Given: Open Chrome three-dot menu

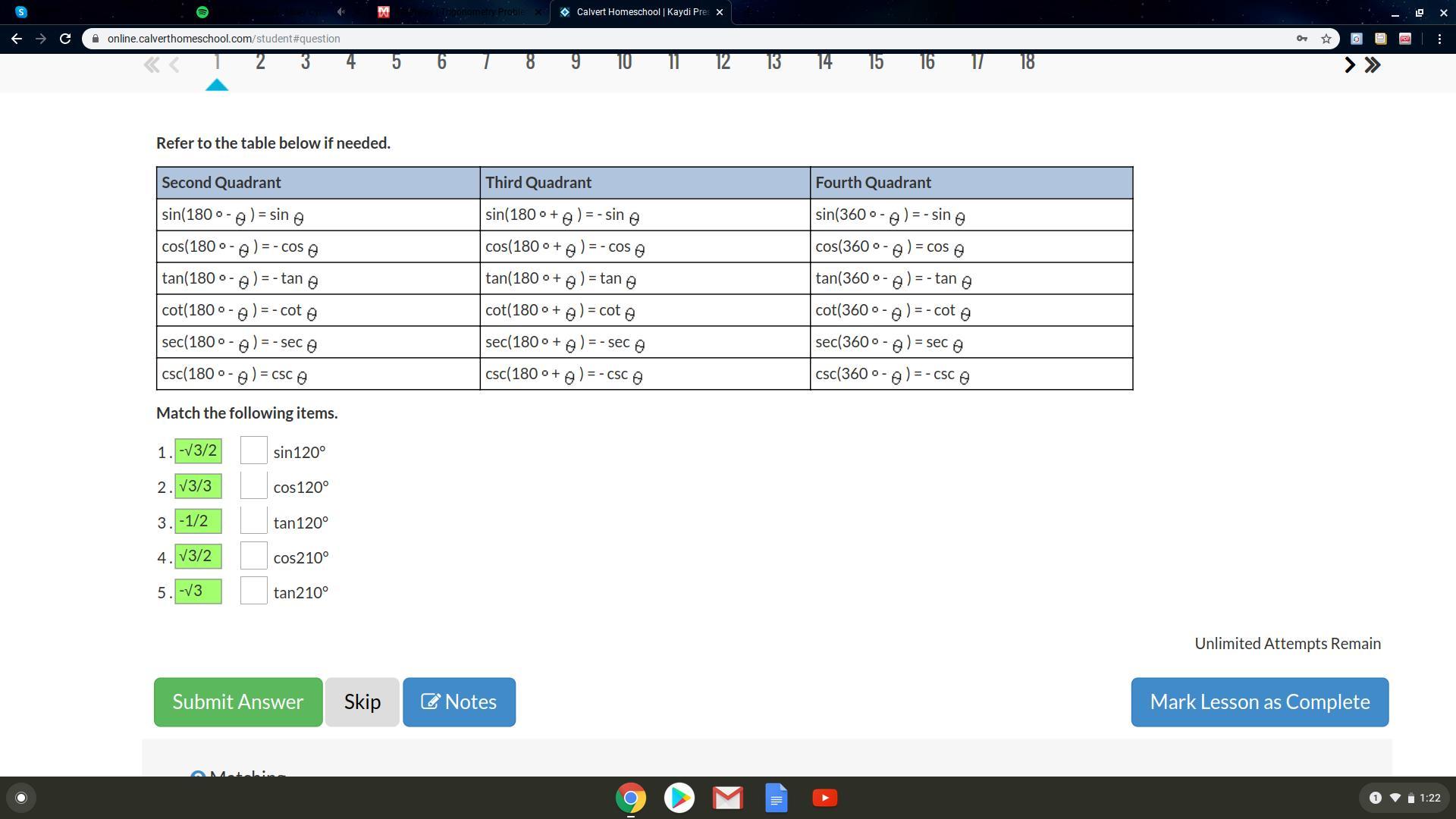Looking at the screenshot, I should coord(1439,39).
